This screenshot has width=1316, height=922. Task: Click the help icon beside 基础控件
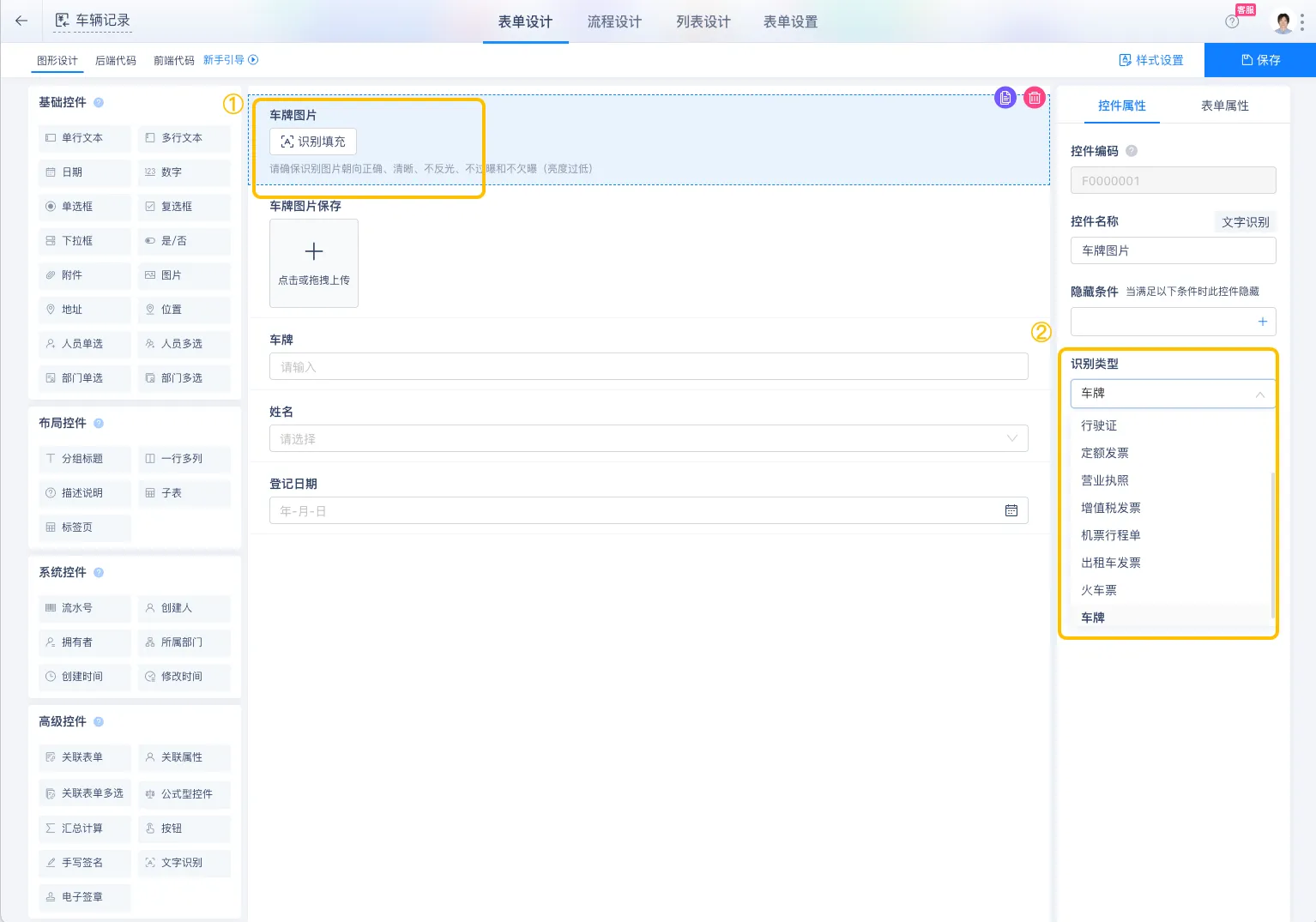point(99,102)
